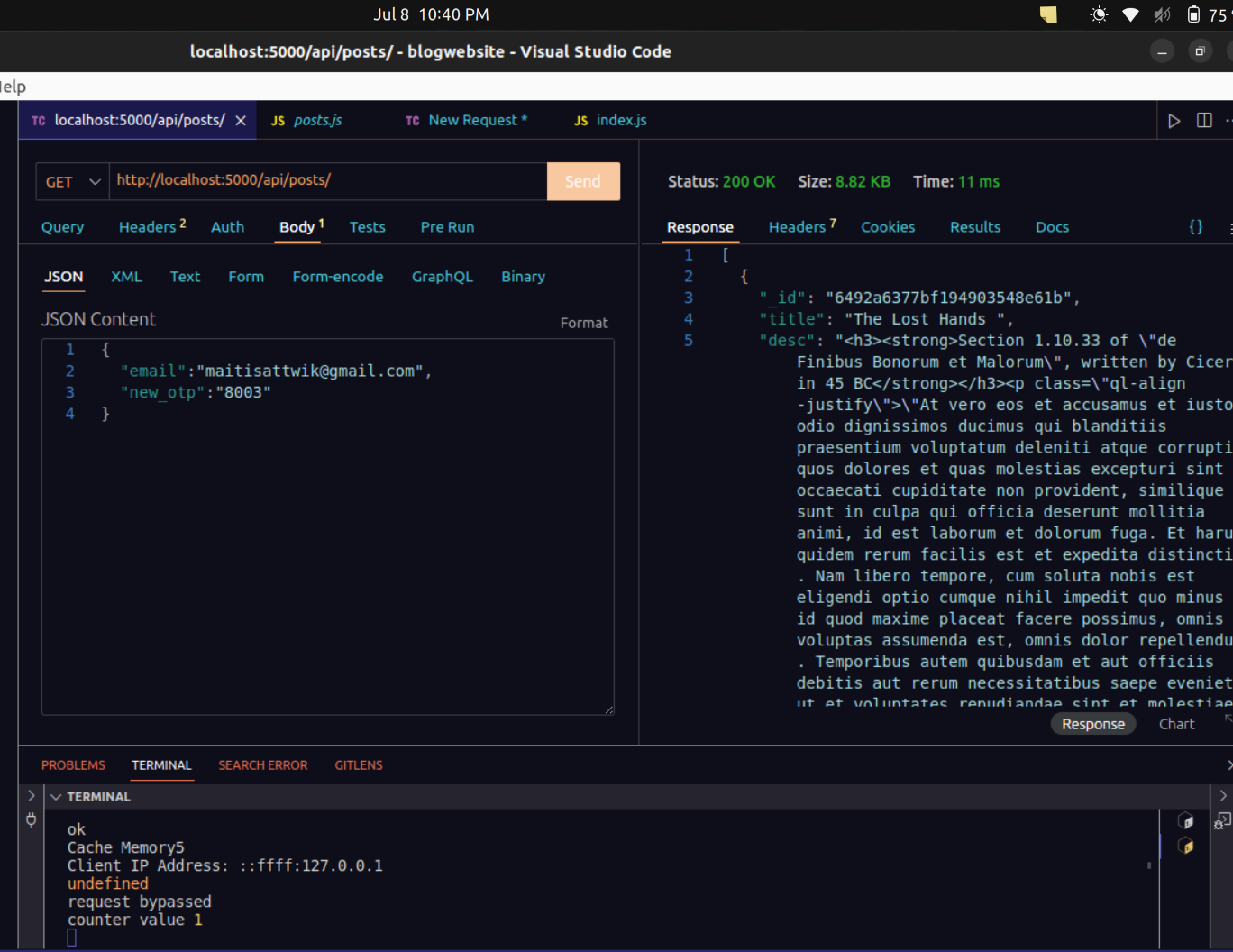The height and width of the screenshot is (952, 1233).
Task: Click the clock showing Jul 8 10:40 PM
Action: (x=432, y=14)
